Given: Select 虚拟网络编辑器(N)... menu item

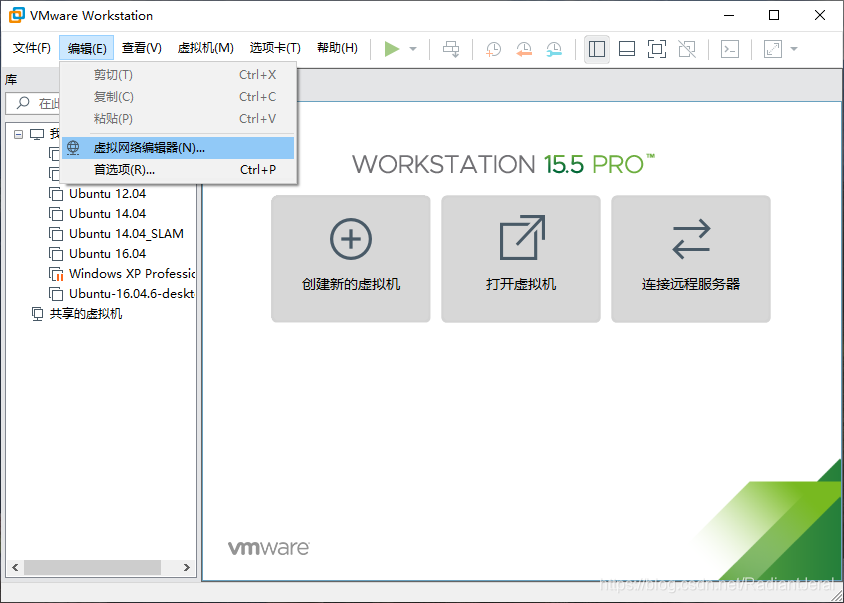Looking at the screenshot, I should [x=178, y=148].
